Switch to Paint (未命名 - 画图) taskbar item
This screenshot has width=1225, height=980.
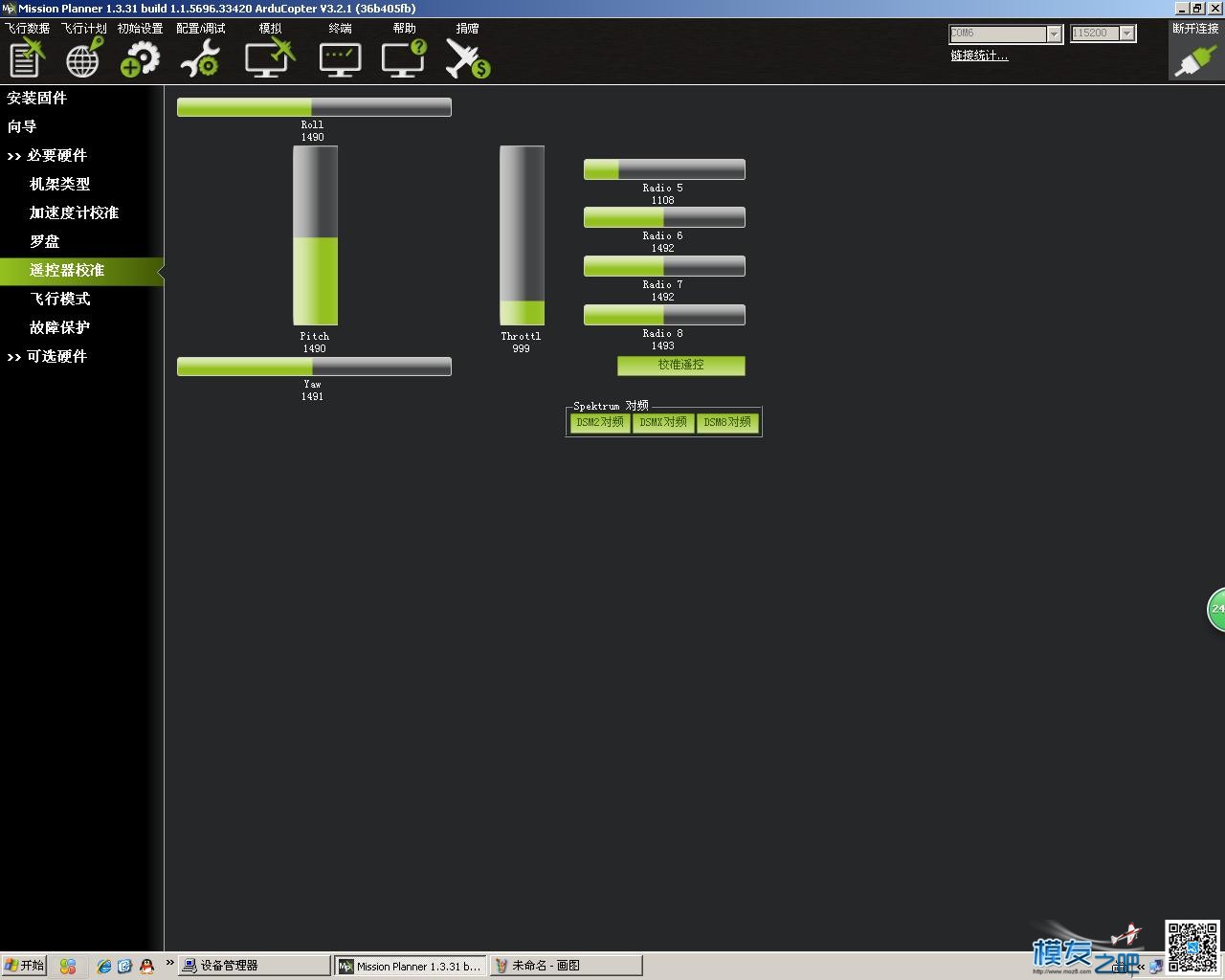point(566,966)
